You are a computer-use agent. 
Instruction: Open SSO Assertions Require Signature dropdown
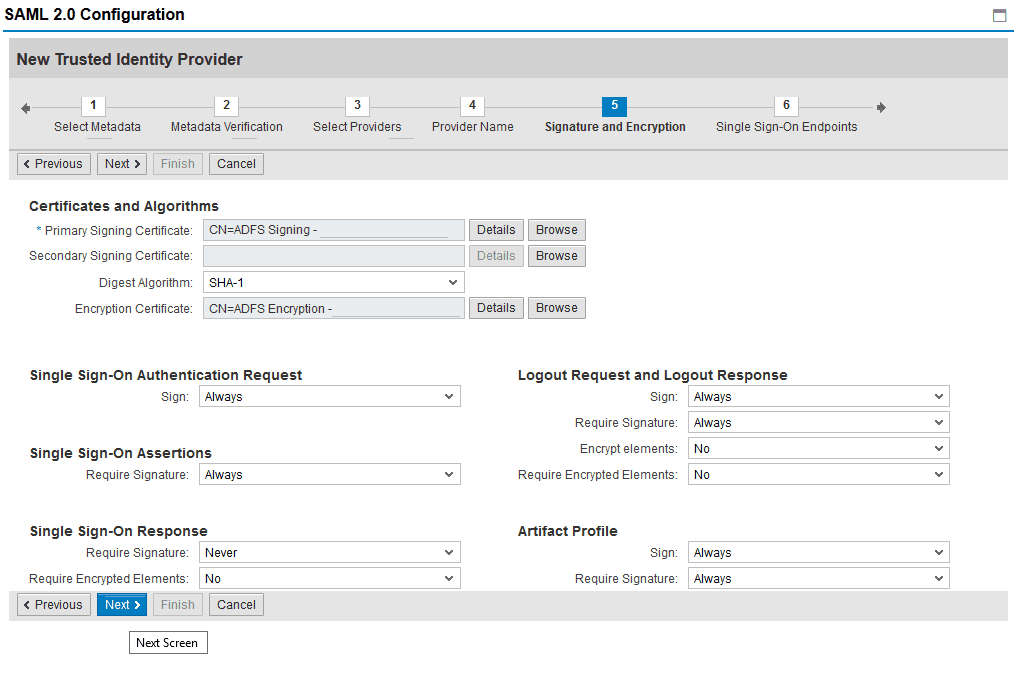click(329, 475)
